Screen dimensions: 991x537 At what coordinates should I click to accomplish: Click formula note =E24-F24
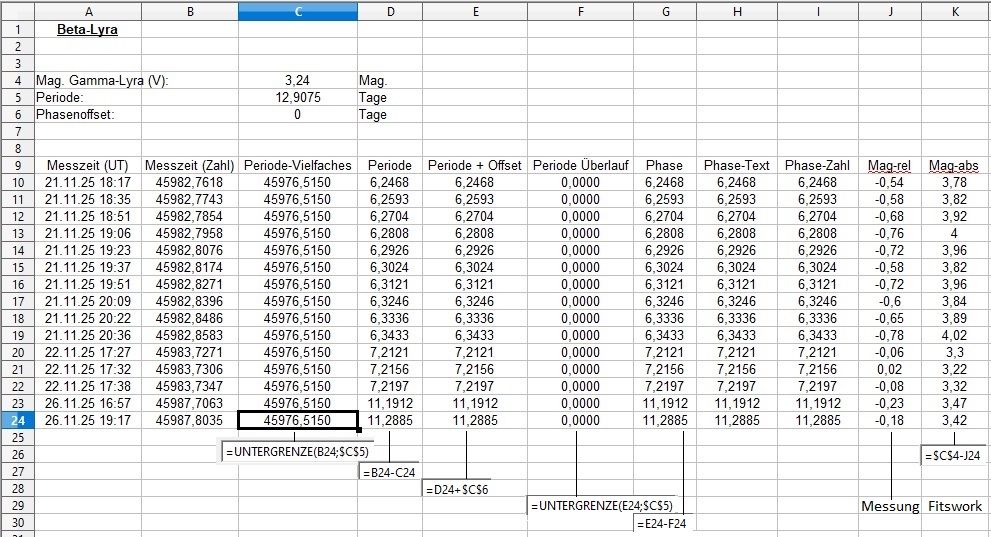(662, 523)
